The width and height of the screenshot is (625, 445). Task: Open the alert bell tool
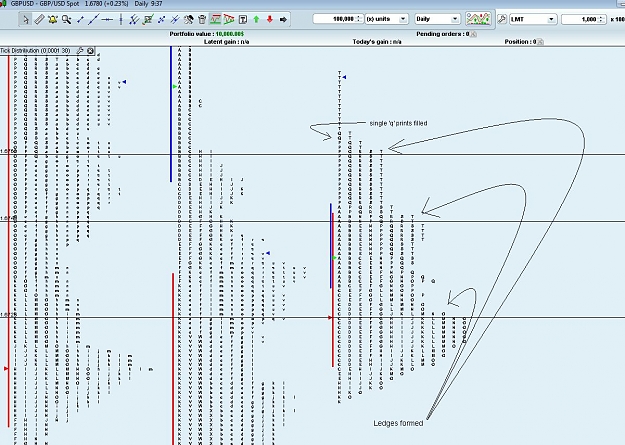point(53,19)
